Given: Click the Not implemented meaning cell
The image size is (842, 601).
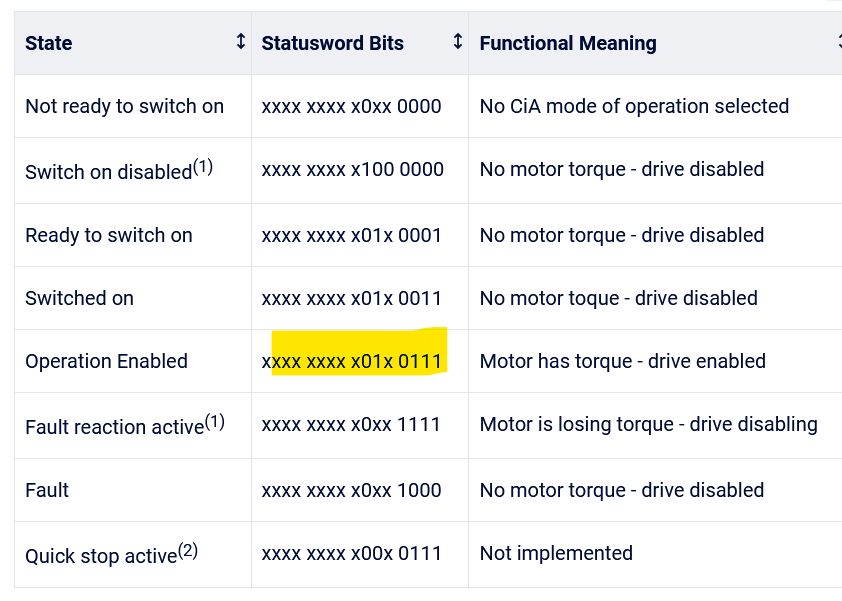Looking at the screenshot, I should (x=556, y=553).
